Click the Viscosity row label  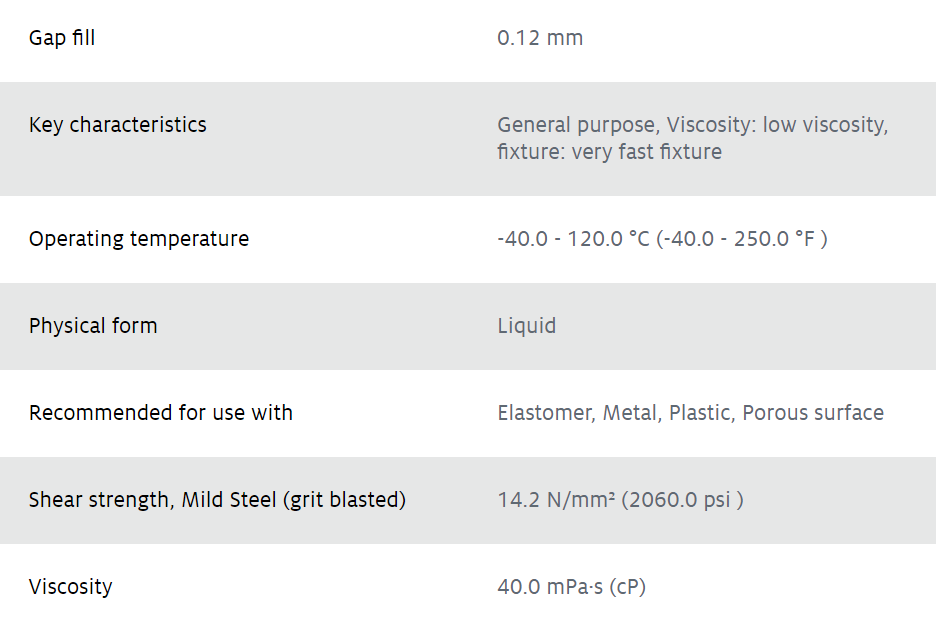pyautogui.click(x=70, y=587)
